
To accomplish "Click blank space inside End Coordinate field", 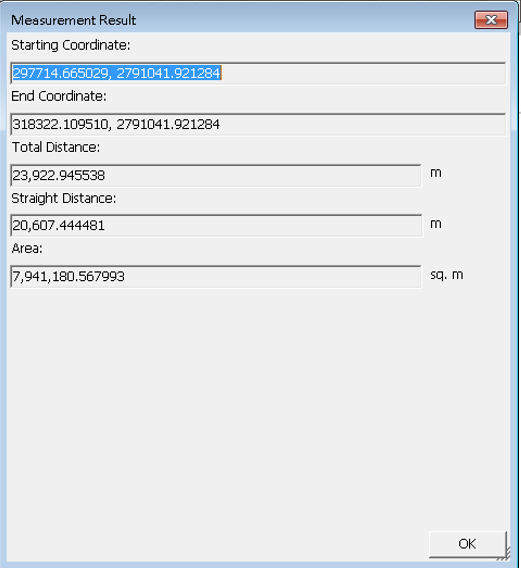I will pyautogui.click(x=362, y=125).
